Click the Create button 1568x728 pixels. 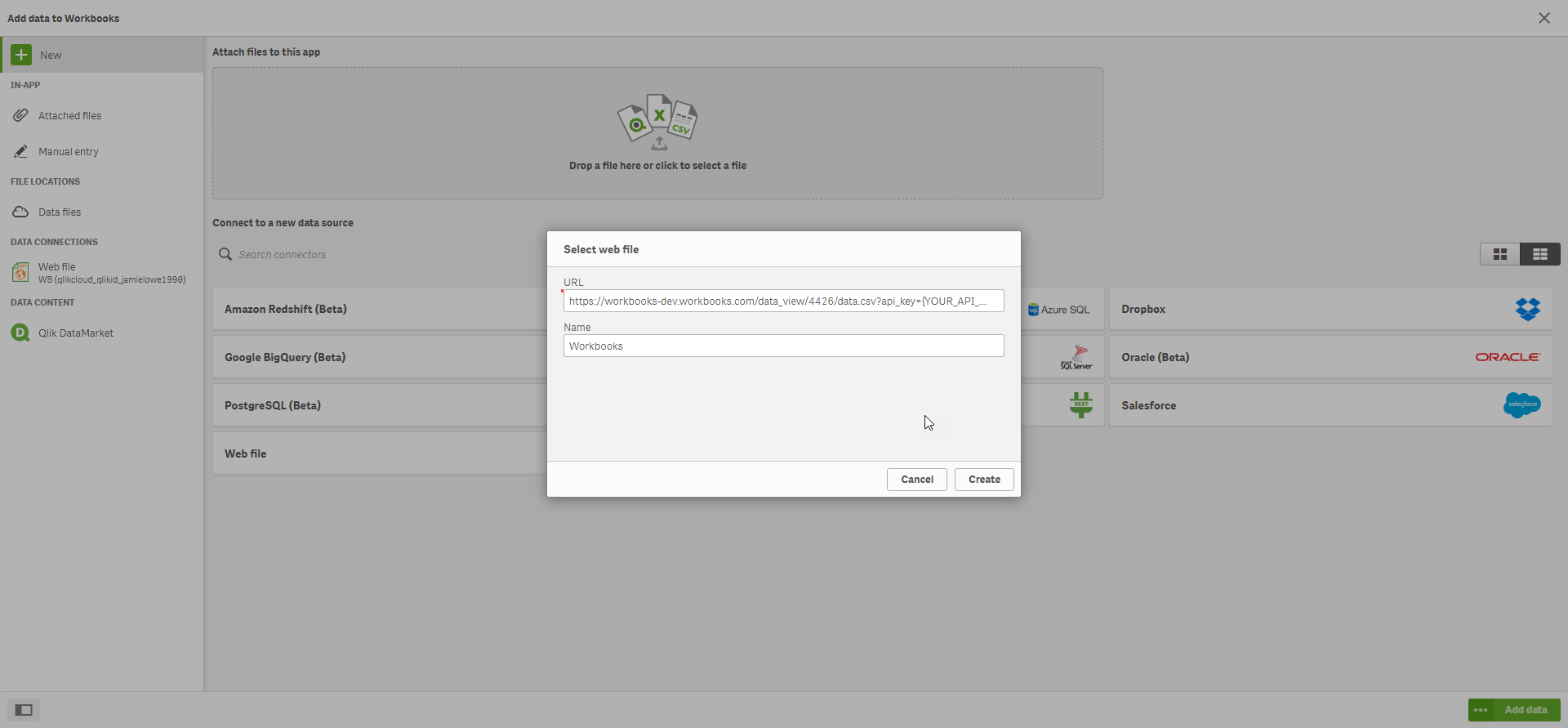click(x=984, y=480)
